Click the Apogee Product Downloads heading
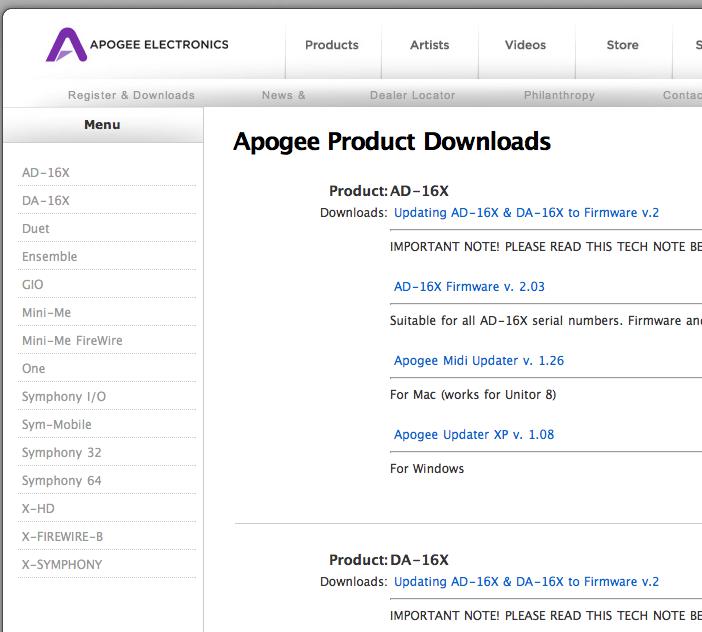 pos(392,142)
